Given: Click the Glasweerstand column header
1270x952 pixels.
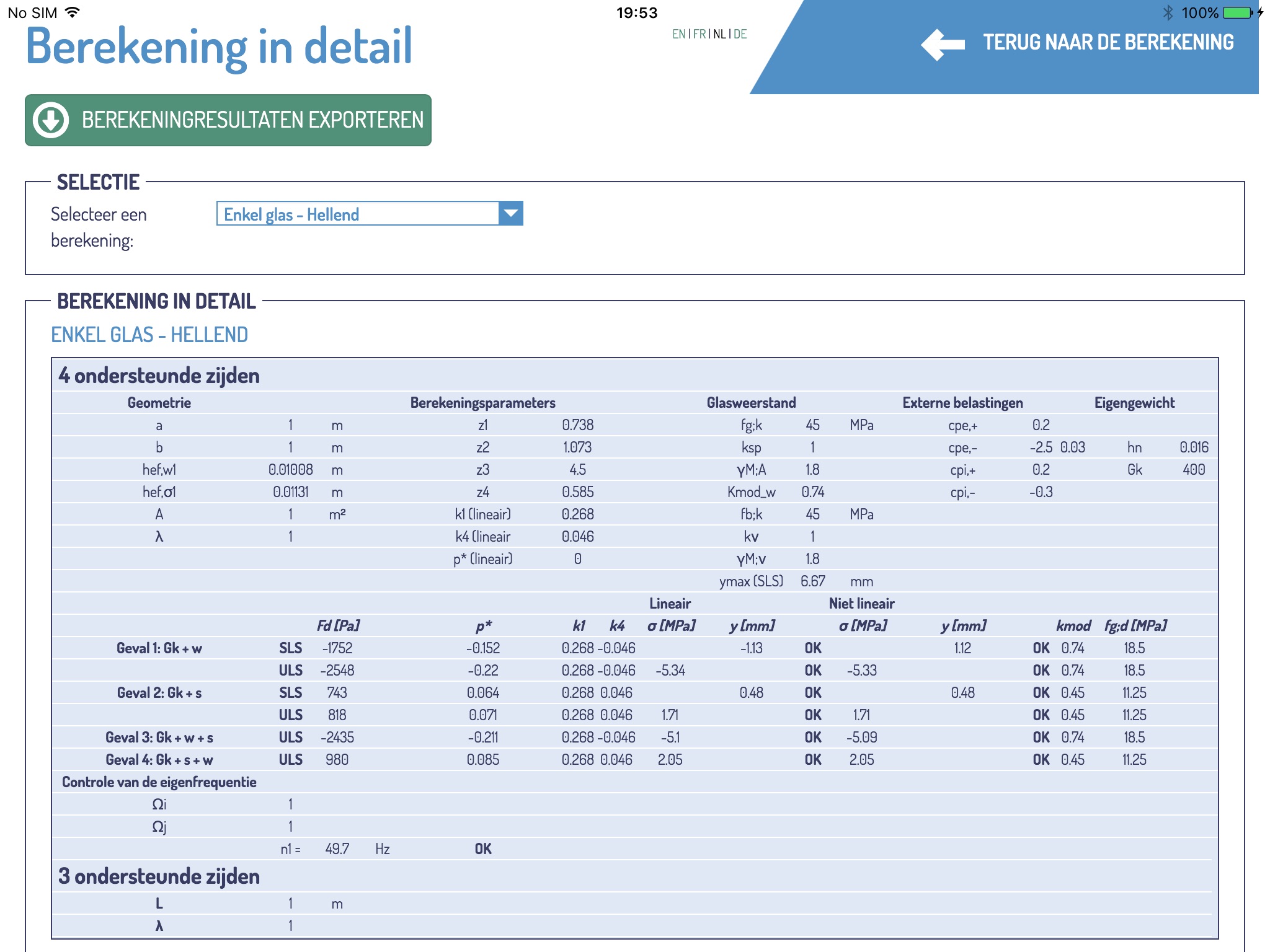Looking at the screenshot, I should (x=752, y=403).
